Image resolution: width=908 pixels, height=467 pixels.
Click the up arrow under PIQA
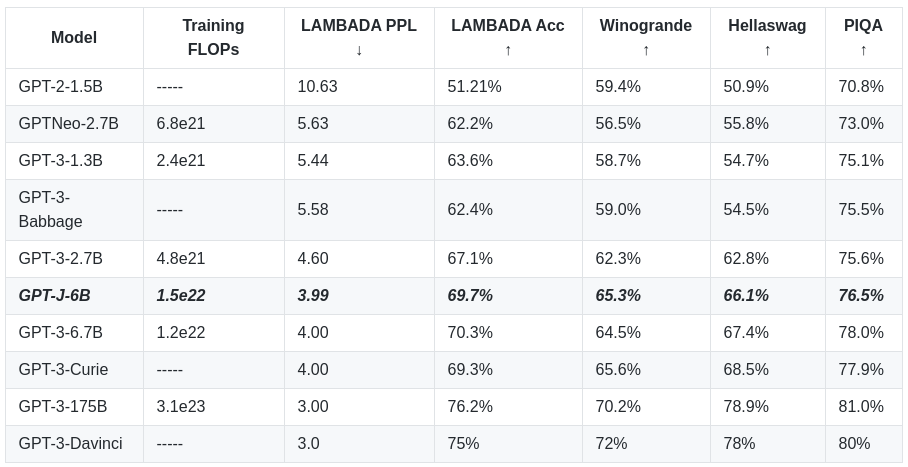pos(863,50)
